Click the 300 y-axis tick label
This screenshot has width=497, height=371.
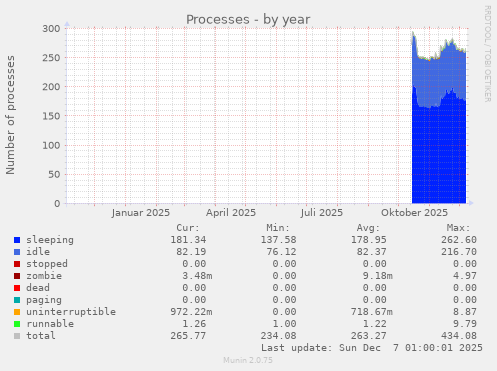(x=51, y=29)
